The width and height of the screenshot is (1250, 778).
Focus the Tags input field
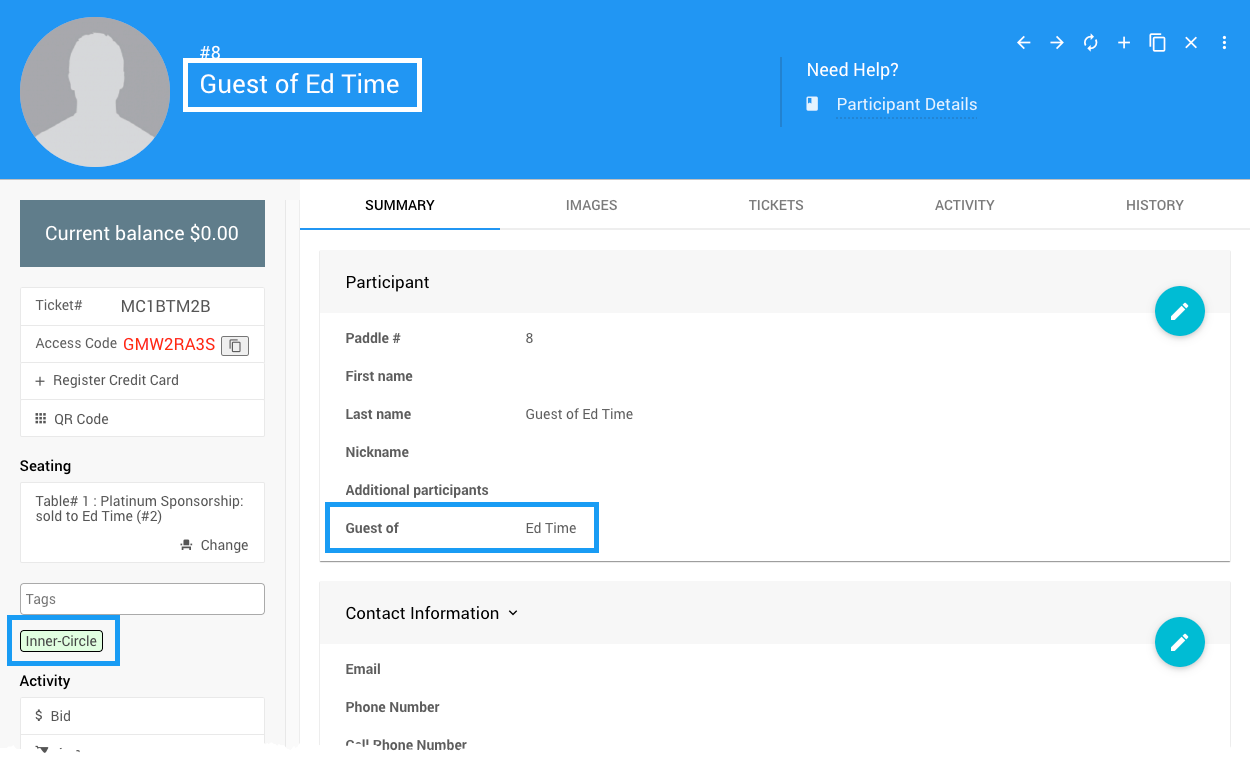point(142,599)
